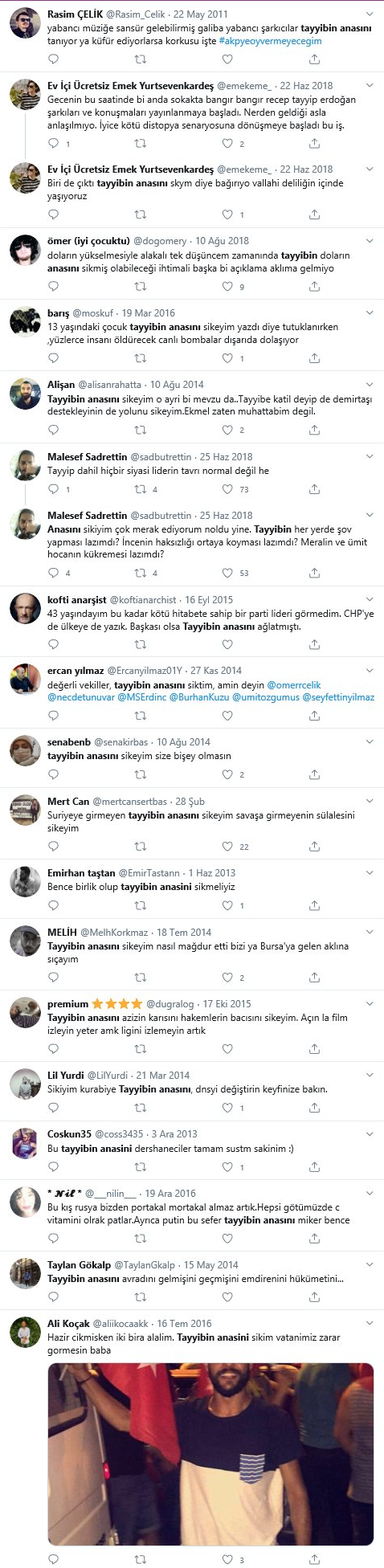Retweet senabenb's tweet
Viewport: 384px width, 1568px height.
point(141,775)
